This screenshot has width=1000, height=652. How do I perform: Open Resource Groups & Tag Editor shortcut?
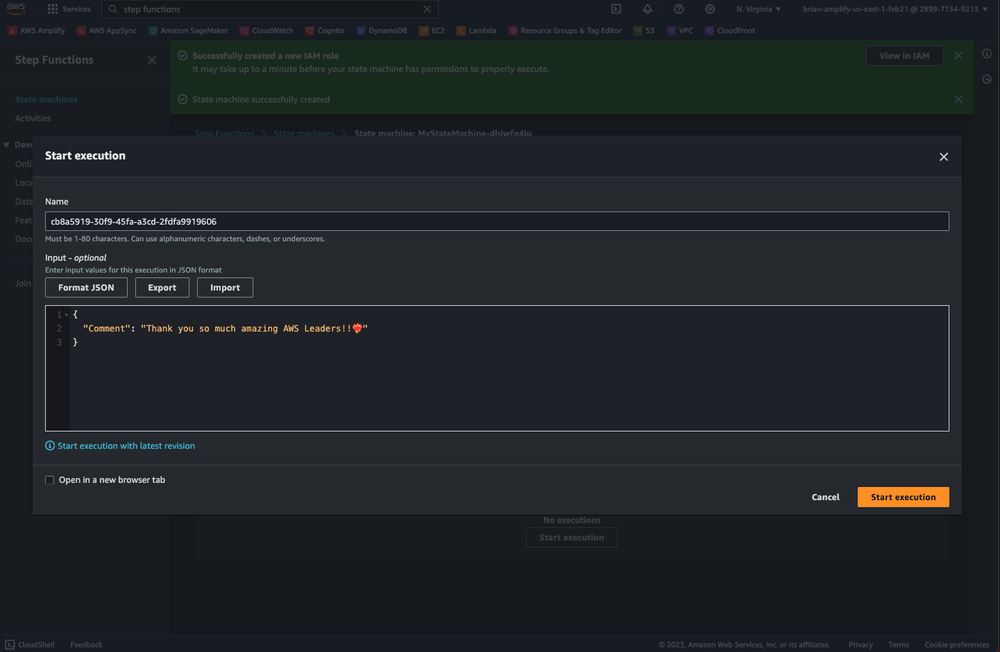pyautogui.click(x=565, y=31)
